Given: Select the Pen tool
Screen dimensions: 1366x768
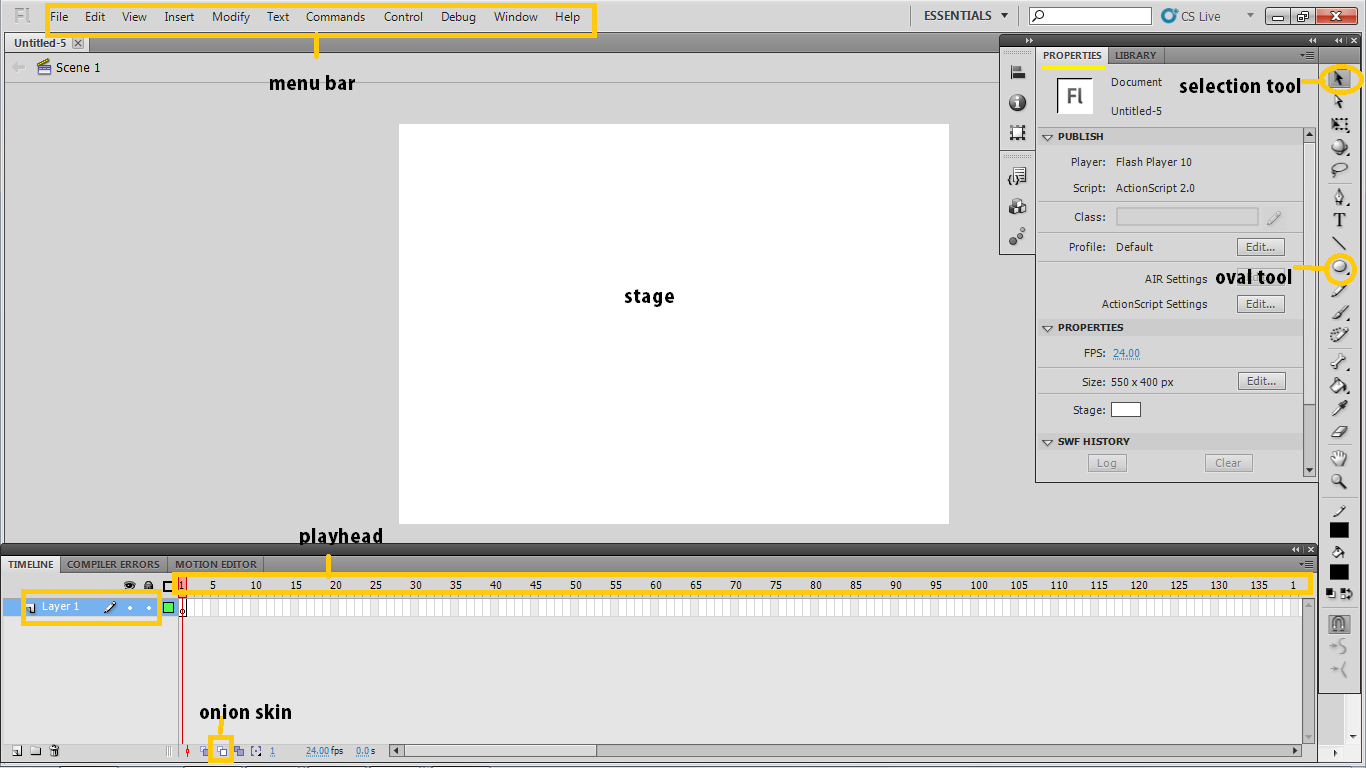Looking at the screenshot, I should [x=1340, y=197].
